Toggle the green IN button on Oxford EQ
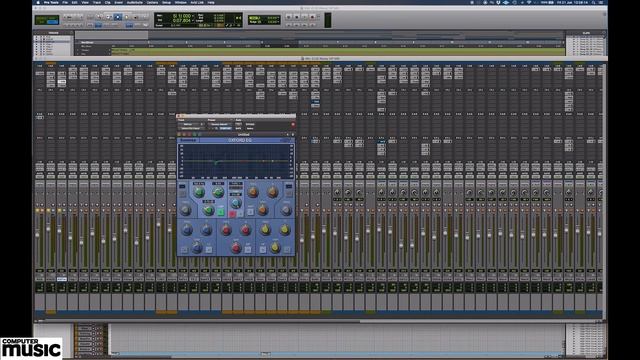The image size is (640, 360). pyautogui.click(x=221, y=212)
